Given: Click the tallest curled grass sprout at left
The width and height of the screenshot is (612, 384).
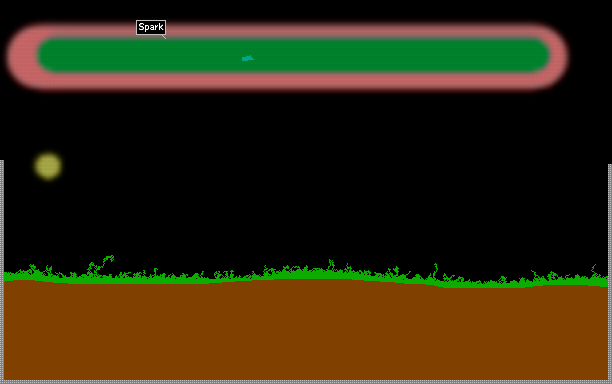Looking at the screenshot, I should [x=101, y=265].
